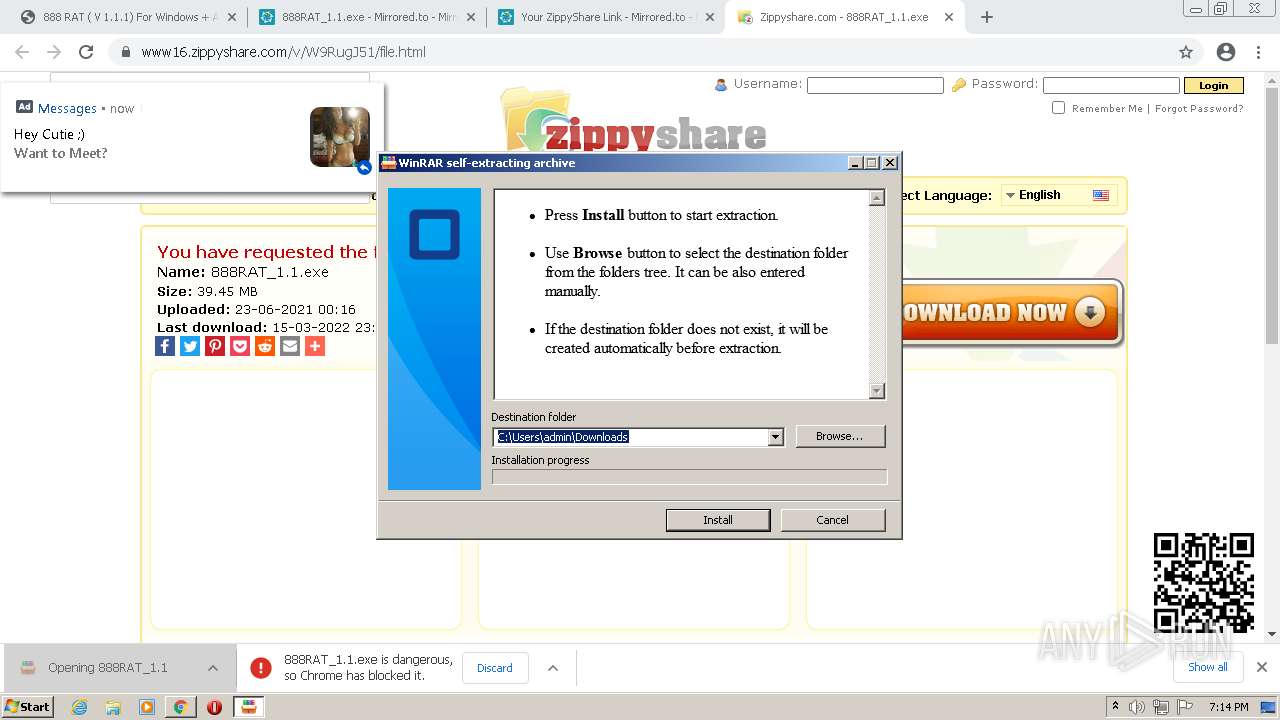Click the Install button in WinRAR dialog
Screen dimensions: 1280x720
tap(718, 520)
